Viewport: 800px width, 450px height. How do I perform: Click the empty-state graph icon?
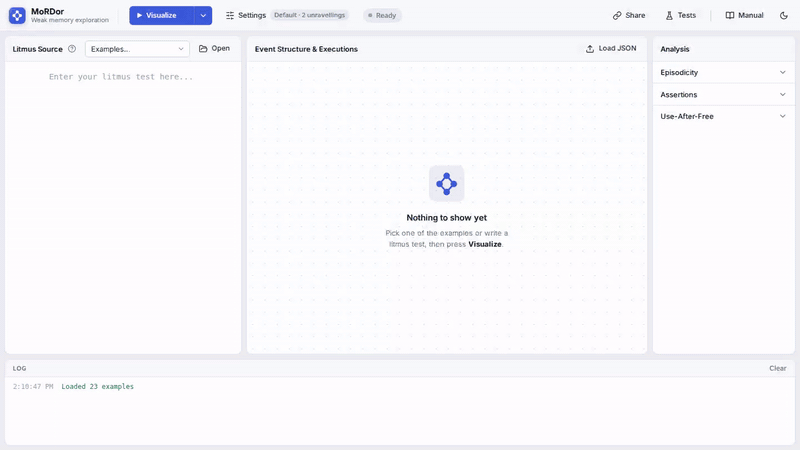pos(446,184)
